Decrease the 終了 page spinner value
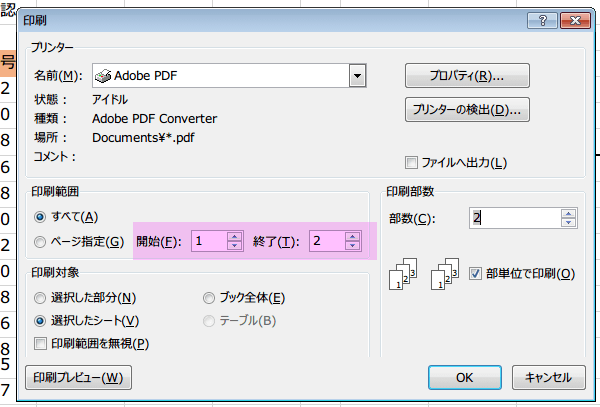This screenshot has height=407, width=600. pos(351,246)
